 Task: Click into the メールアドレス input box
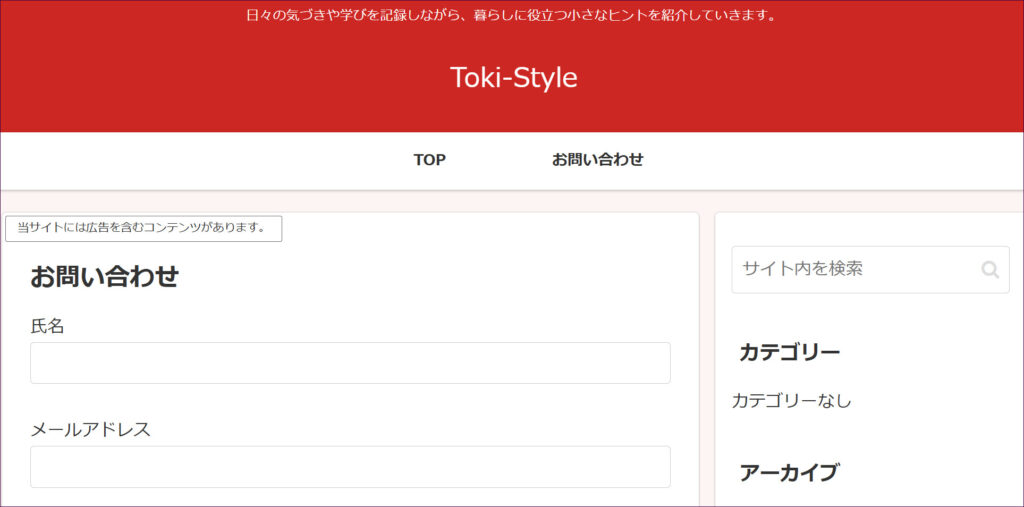tap(350, 467)
